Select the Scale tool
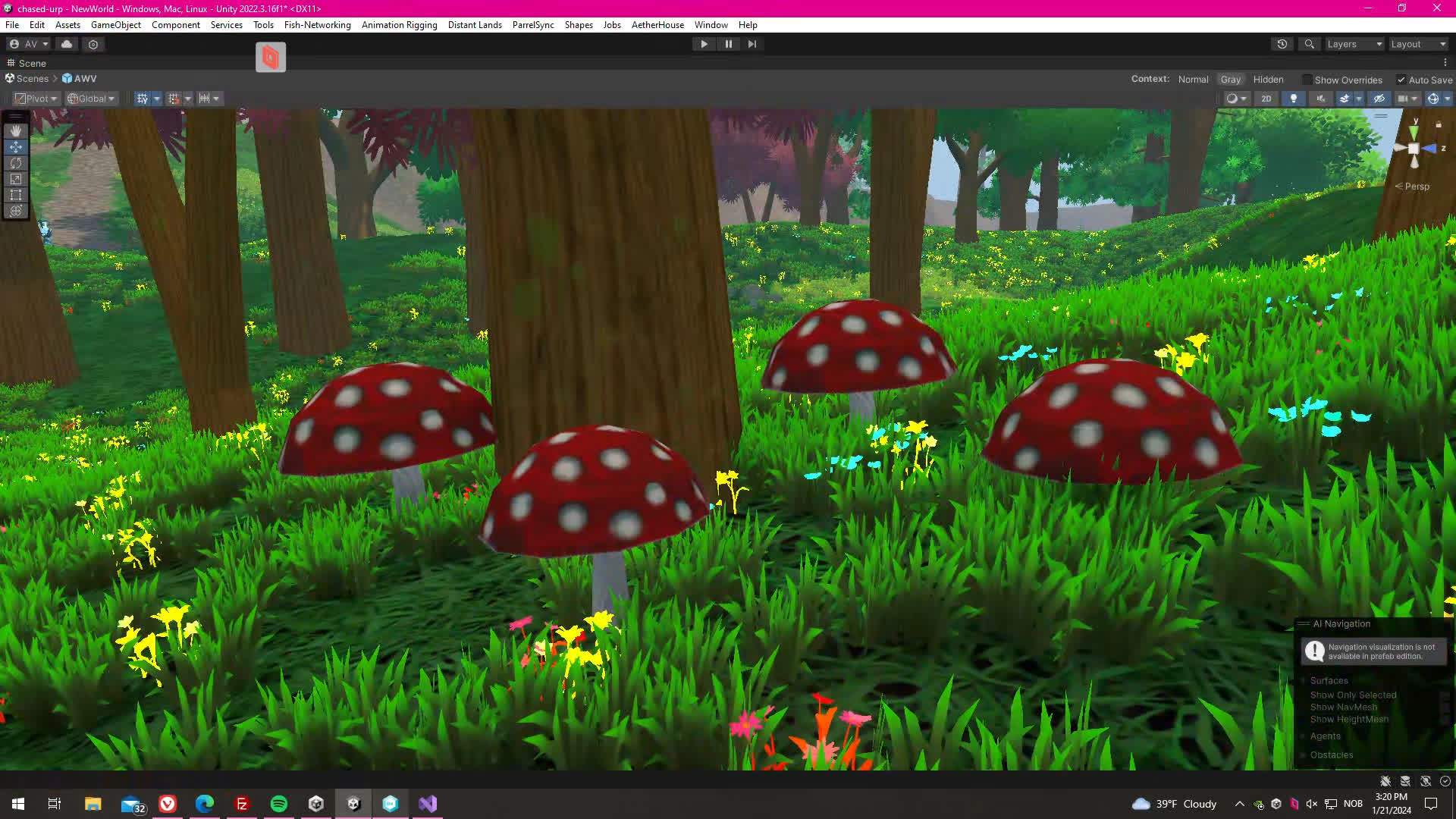This screenshot has width=1456, height=819. coord(15,179)
